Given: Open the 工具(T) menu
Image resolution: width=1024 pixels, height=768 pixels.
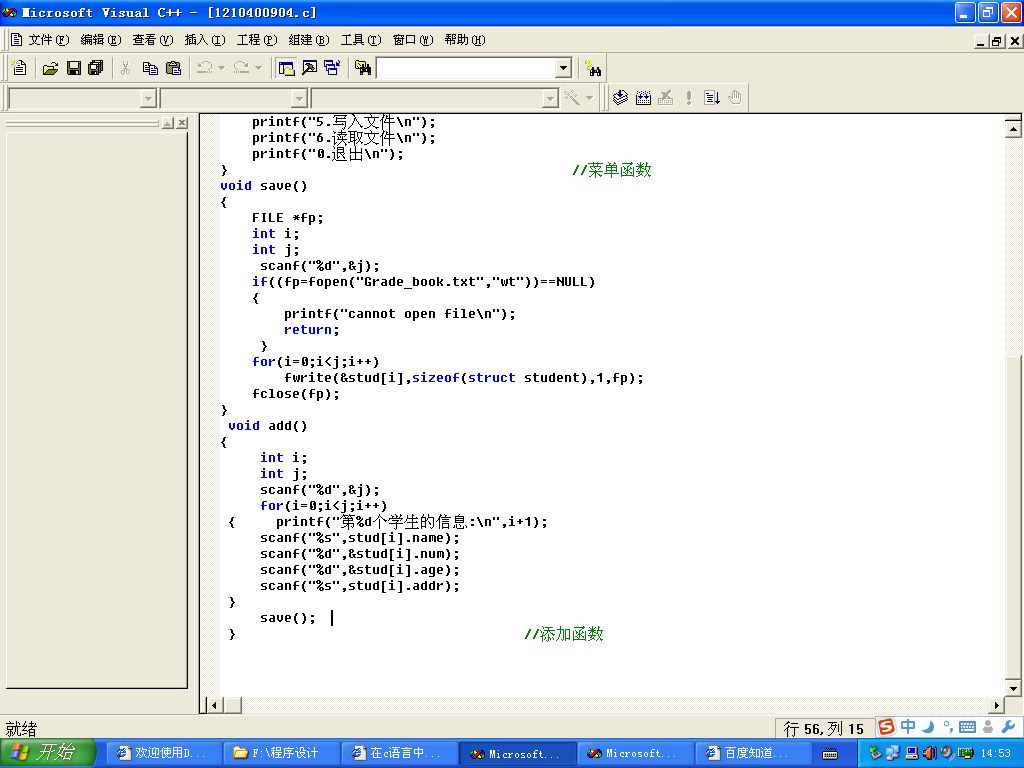Looking at the screenshot, I should [361, 40].
